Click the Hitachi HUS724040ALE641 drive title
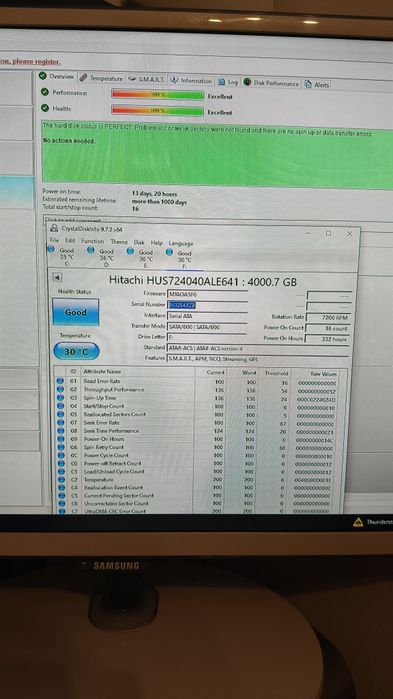The height and width of the screenshot is (699, 393). tap(203, 282)
